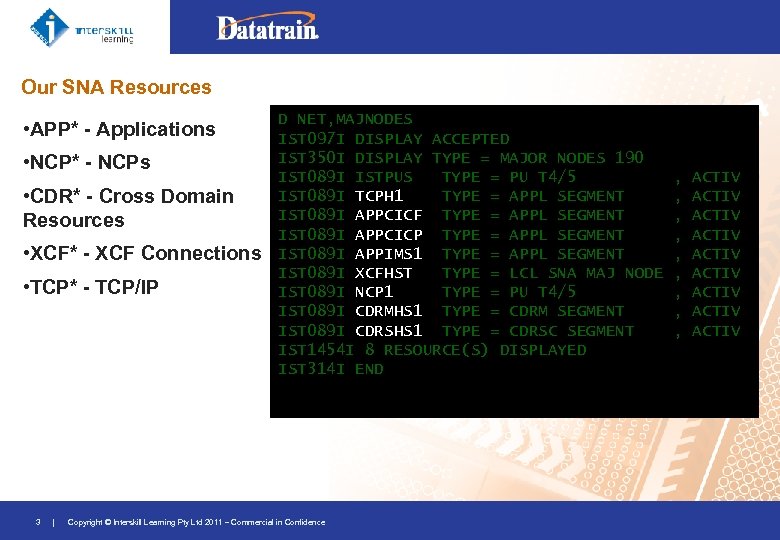Click 'PU T4/5' type on ISTPUS row

[x=542, y=177]
